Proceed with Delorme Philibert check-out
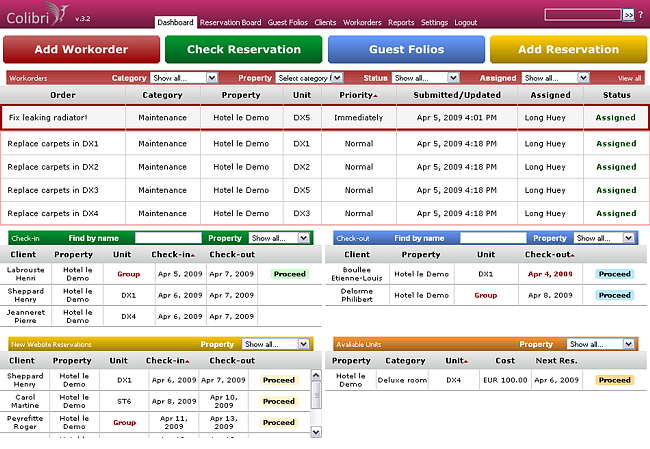Image resolution: width=650 pixels, height=449 pixels. pyautogui.click(x=615, y=295)
